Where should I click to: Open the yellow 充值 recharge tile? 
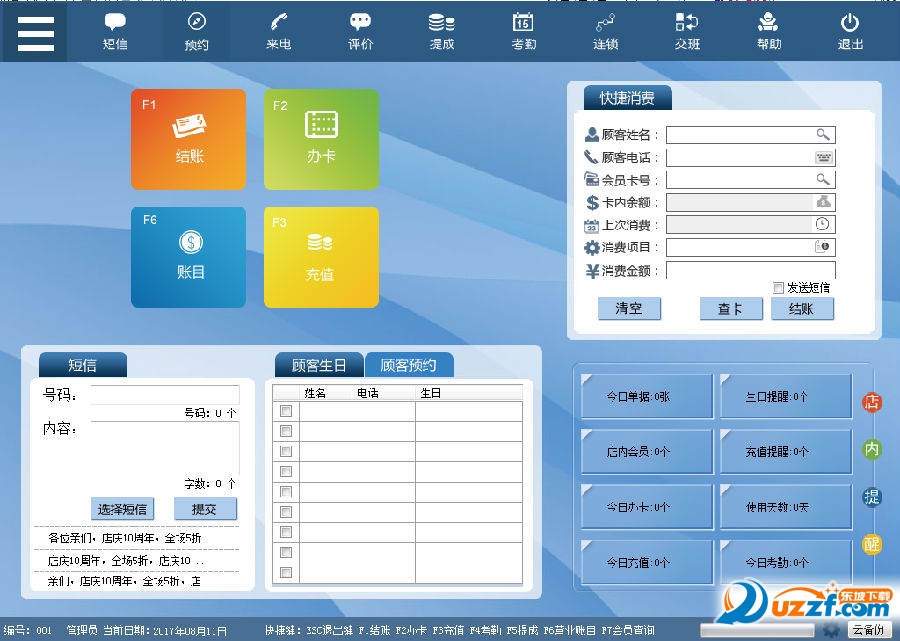click(321, 257)
